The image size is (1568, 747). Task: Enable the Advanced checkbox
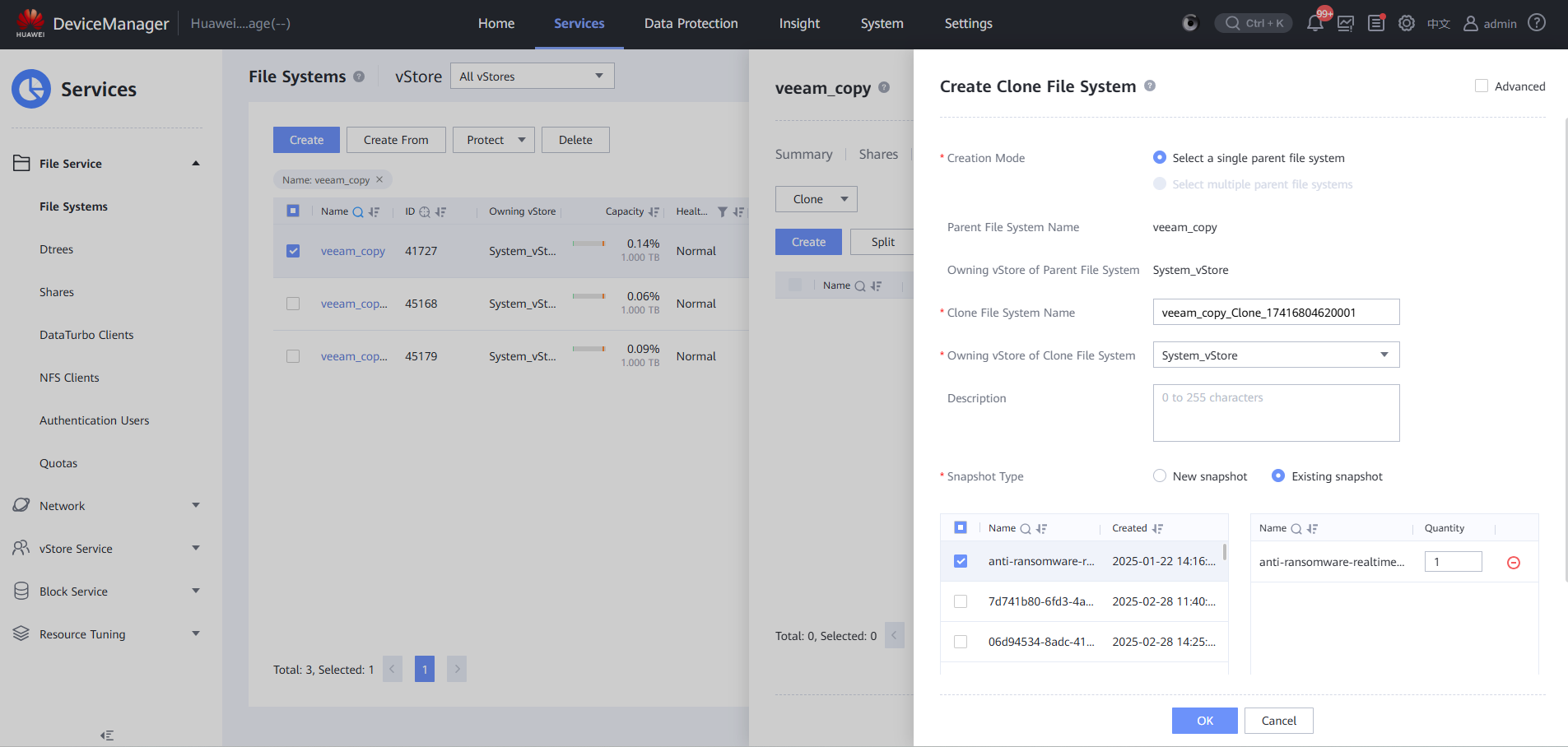pyautogui.click(x=1482, y=86)
